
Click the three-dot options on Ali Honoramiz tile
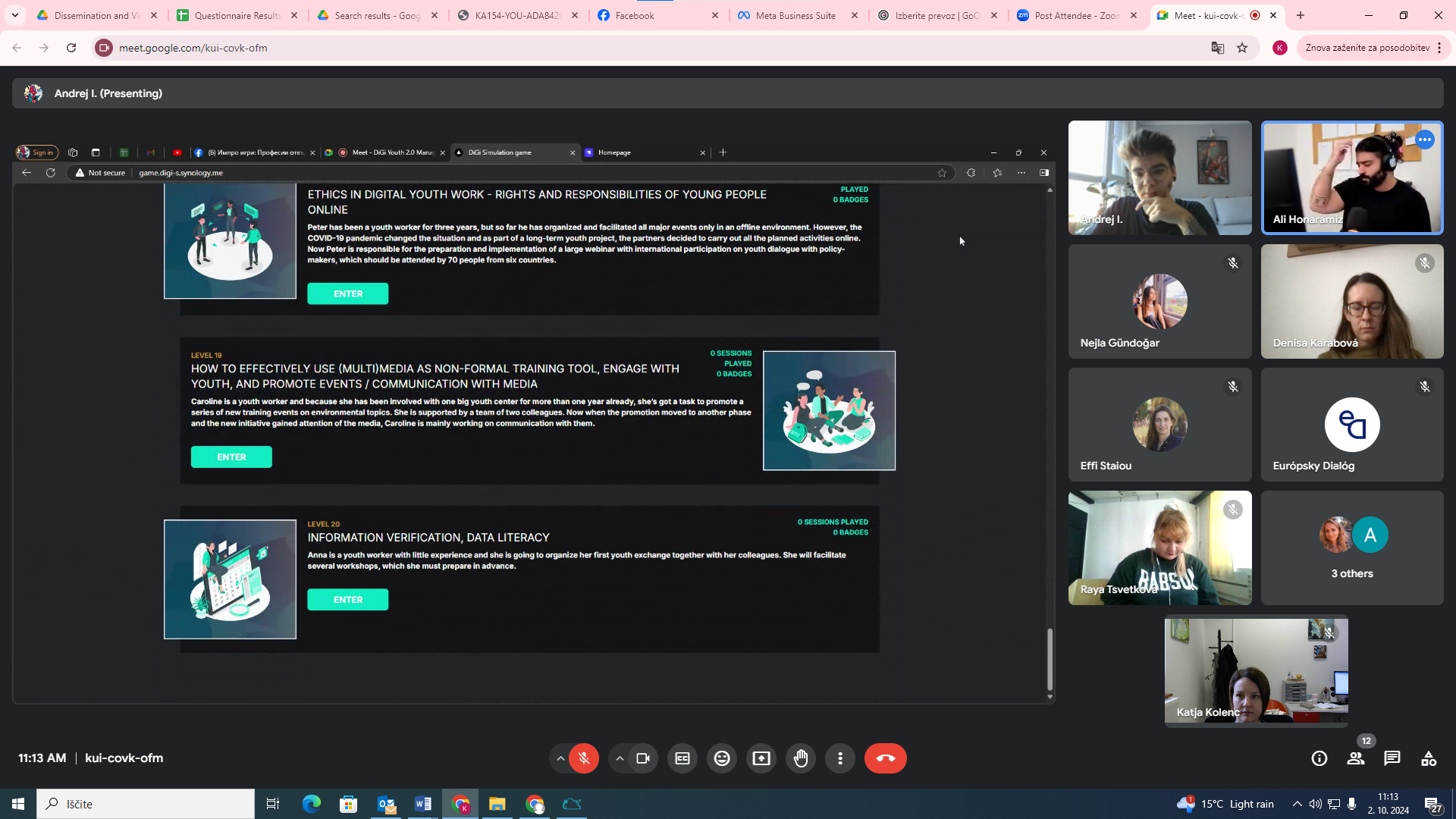click(x=1425, y=140)
